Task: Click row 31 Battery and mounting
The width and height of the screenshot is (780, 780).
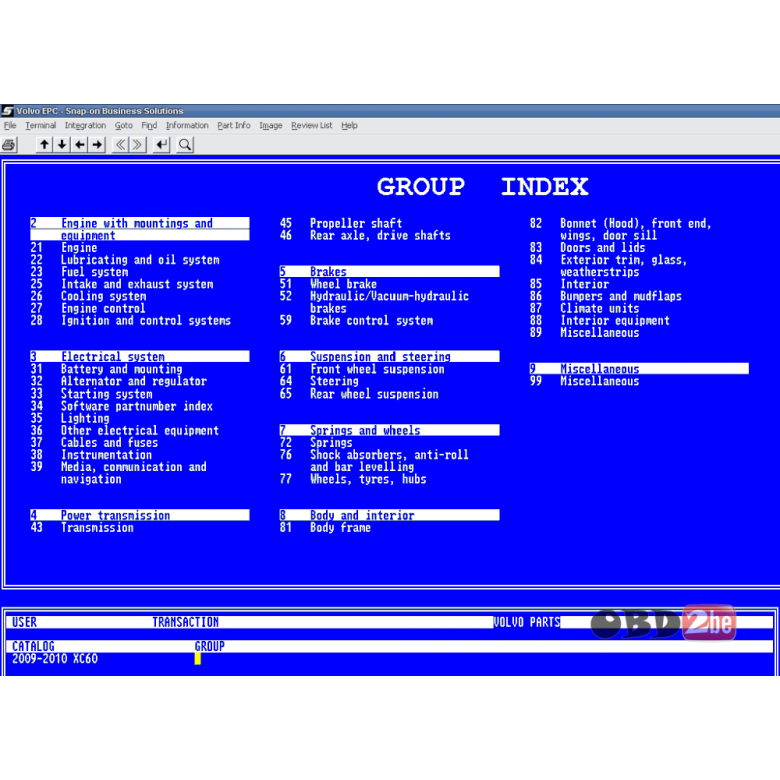Action: 106,369
